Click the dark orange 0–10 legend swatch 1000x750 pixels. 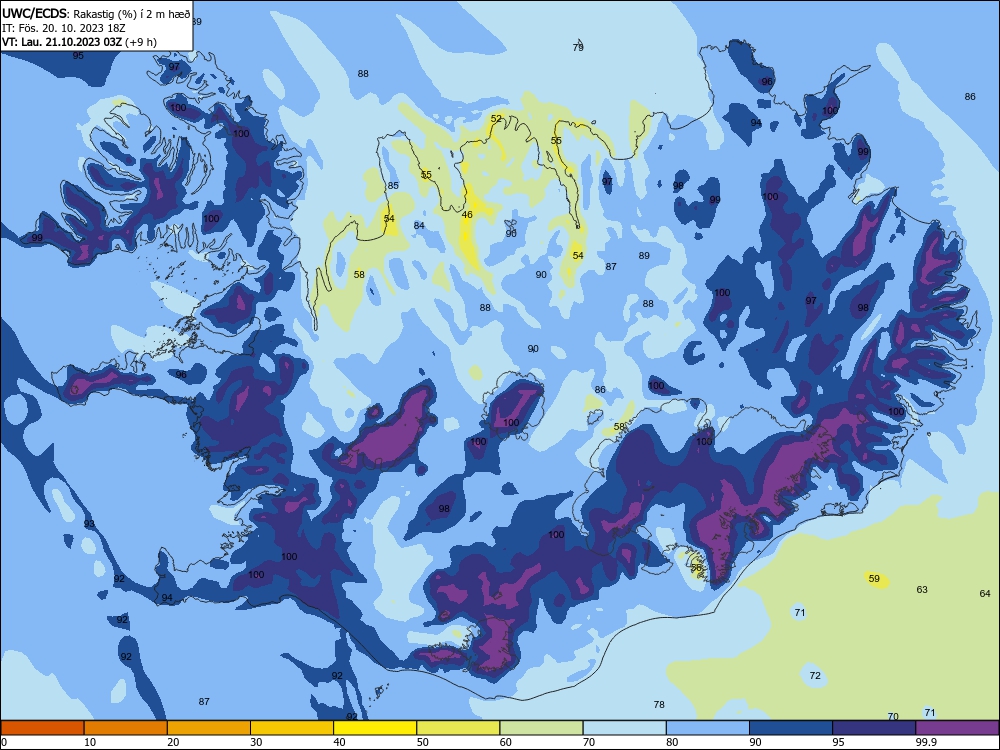pyautogui.click(x=42, y=728)
